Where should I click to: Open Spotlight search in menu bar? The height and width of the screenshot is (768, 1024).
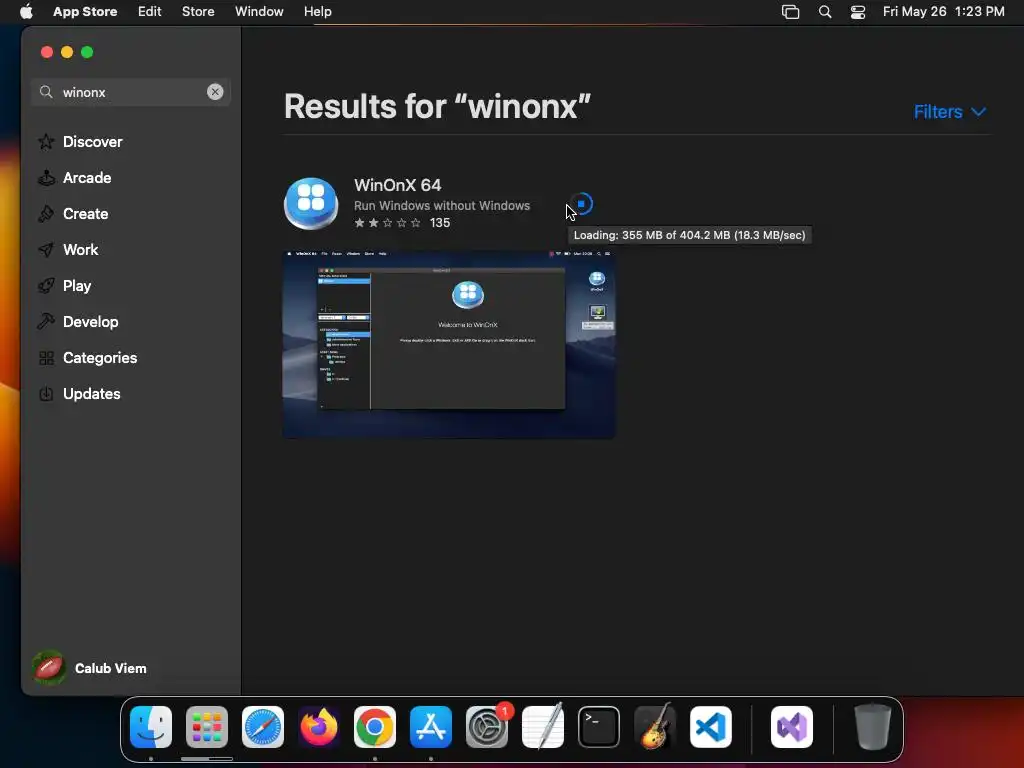(825, 12)
